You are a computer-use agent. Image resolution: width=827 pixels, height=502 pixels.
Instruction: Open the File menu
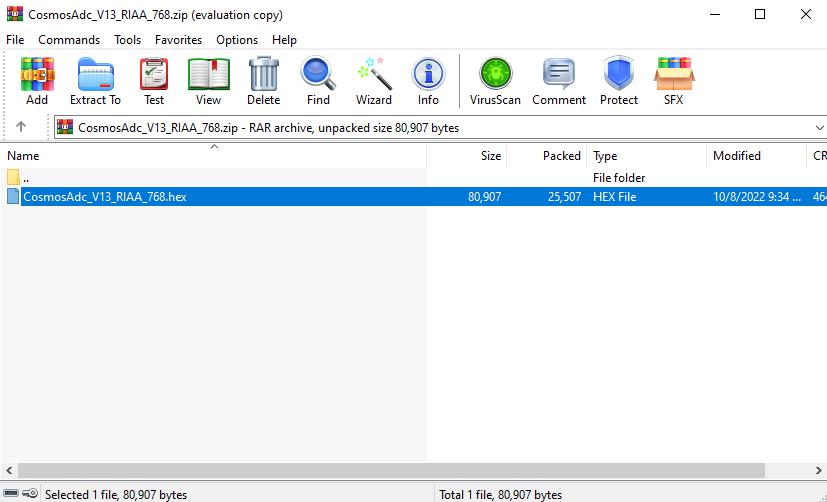15,40
